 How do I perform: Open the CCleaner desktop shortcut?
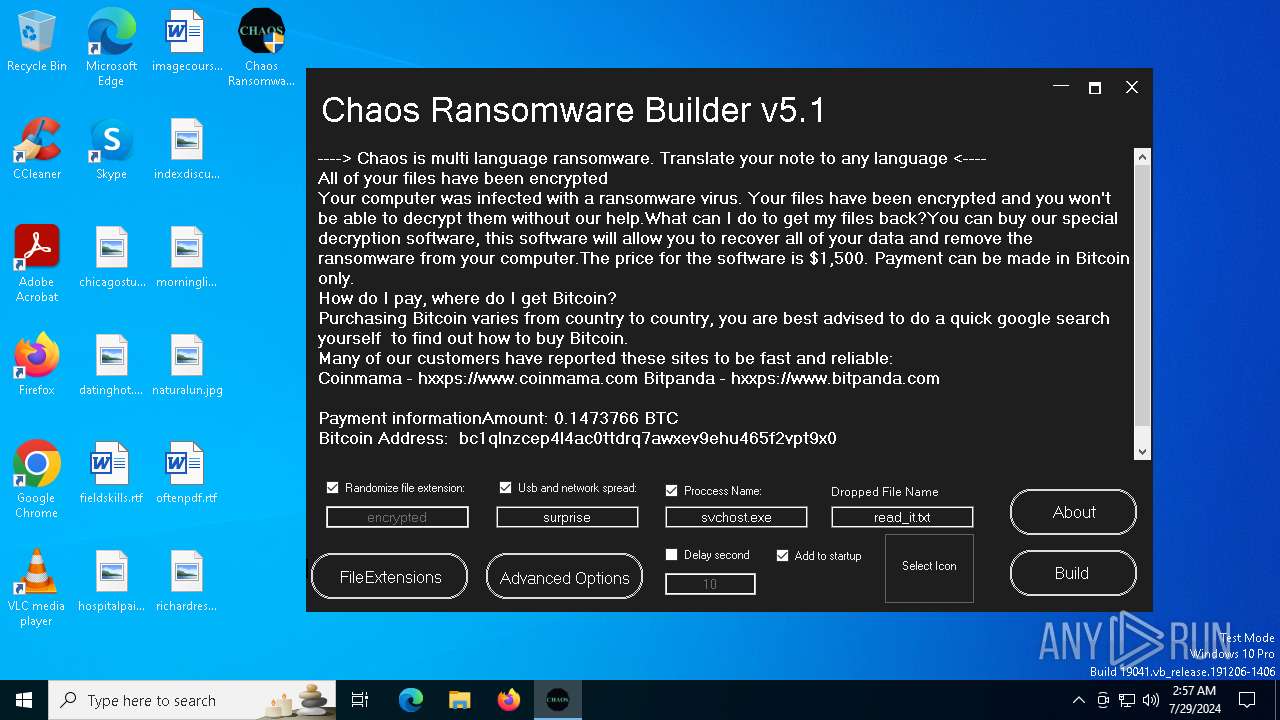tap(36, 149)
